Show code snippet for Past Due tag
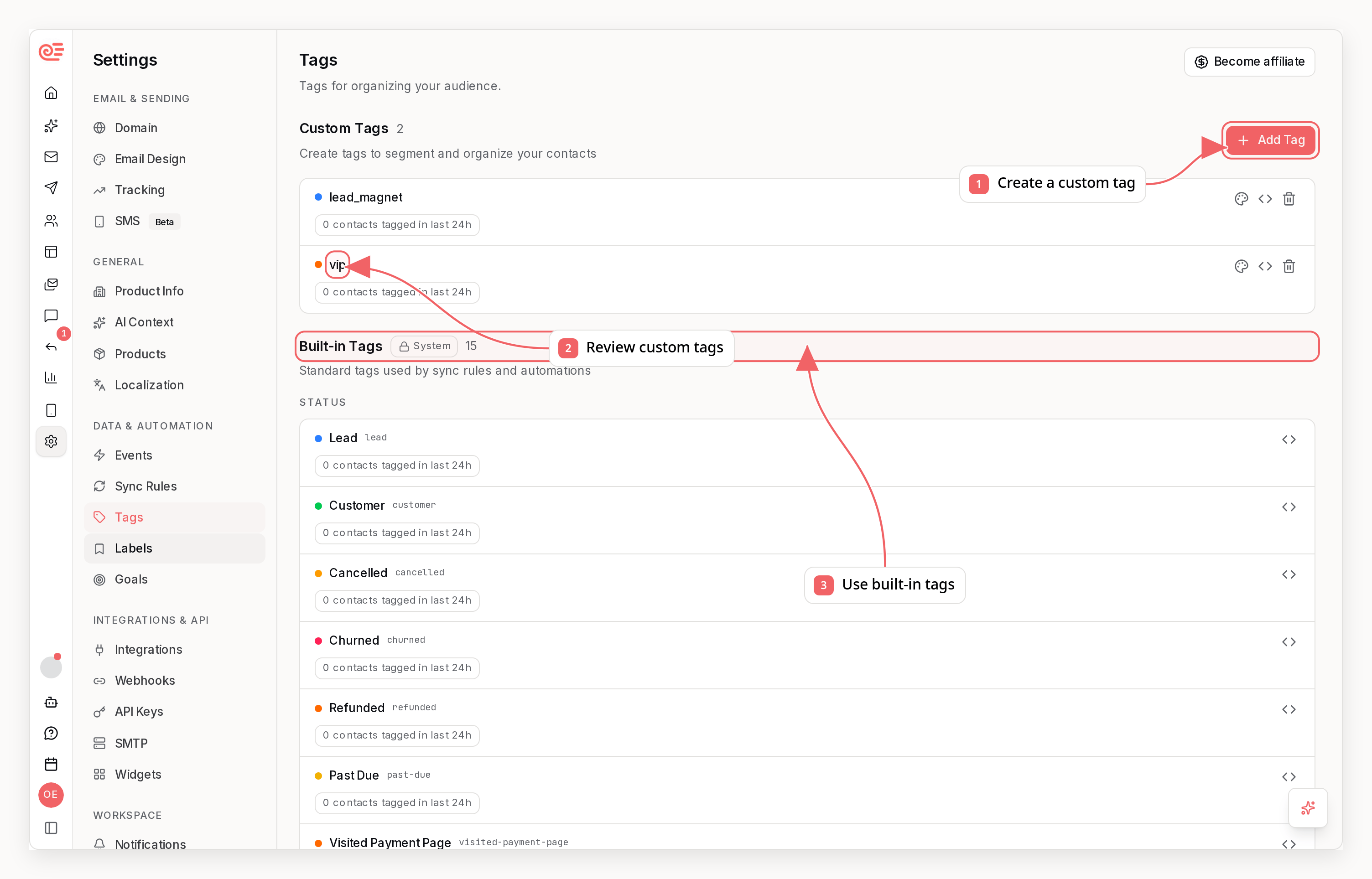The image size is (1372, 879). (x=1289, y=776)
